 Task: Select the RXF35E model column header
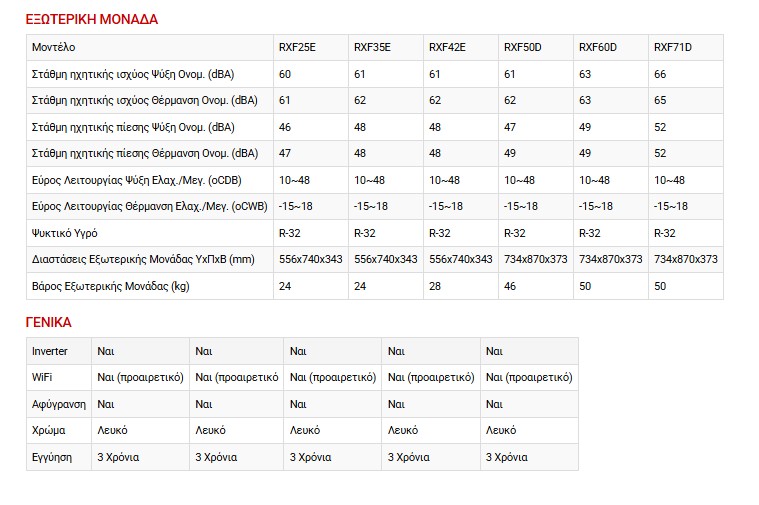(372, 47)
